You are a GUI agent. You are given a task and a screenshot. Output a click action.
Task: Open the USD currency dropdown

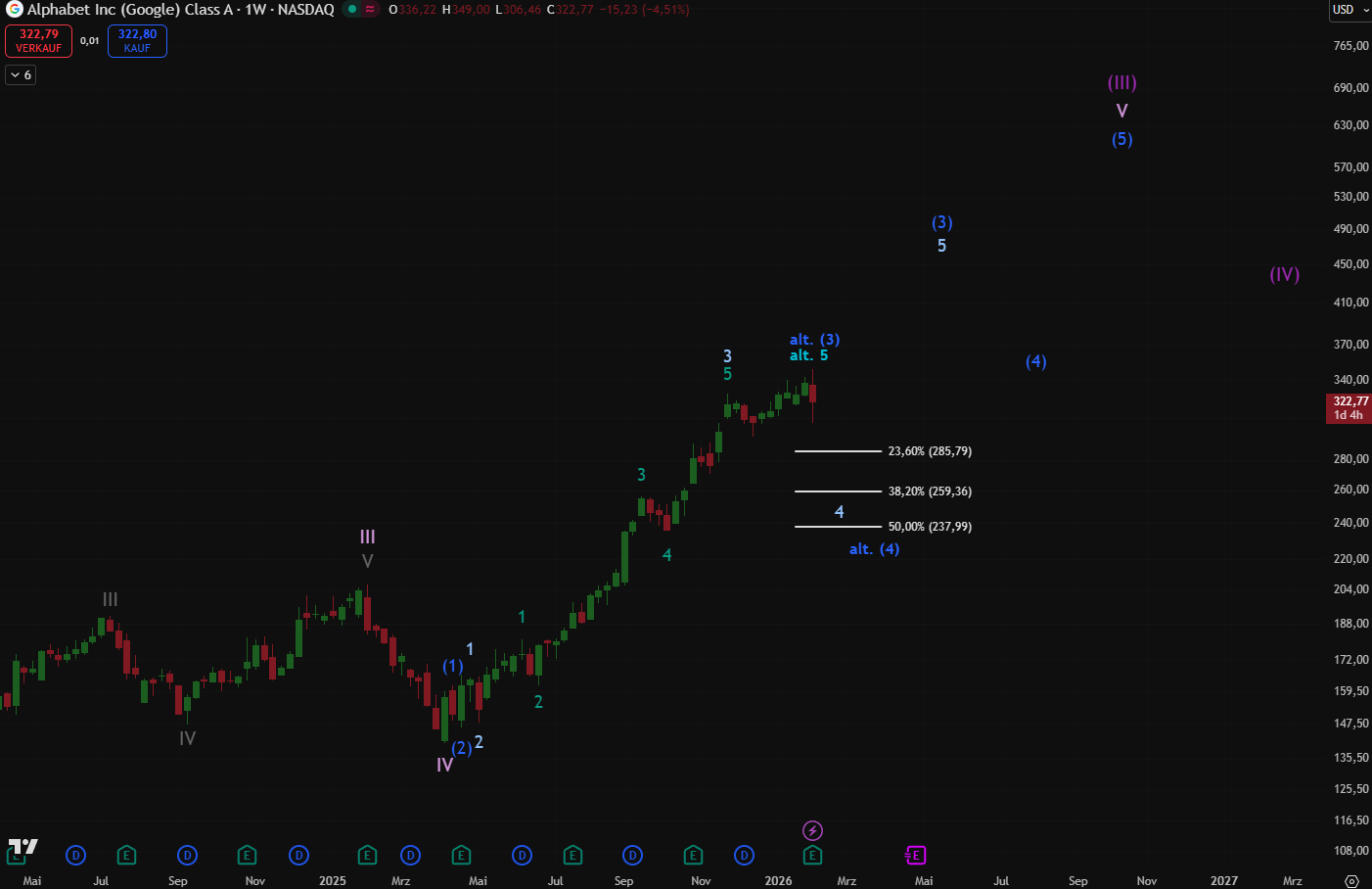point(1349,10)
